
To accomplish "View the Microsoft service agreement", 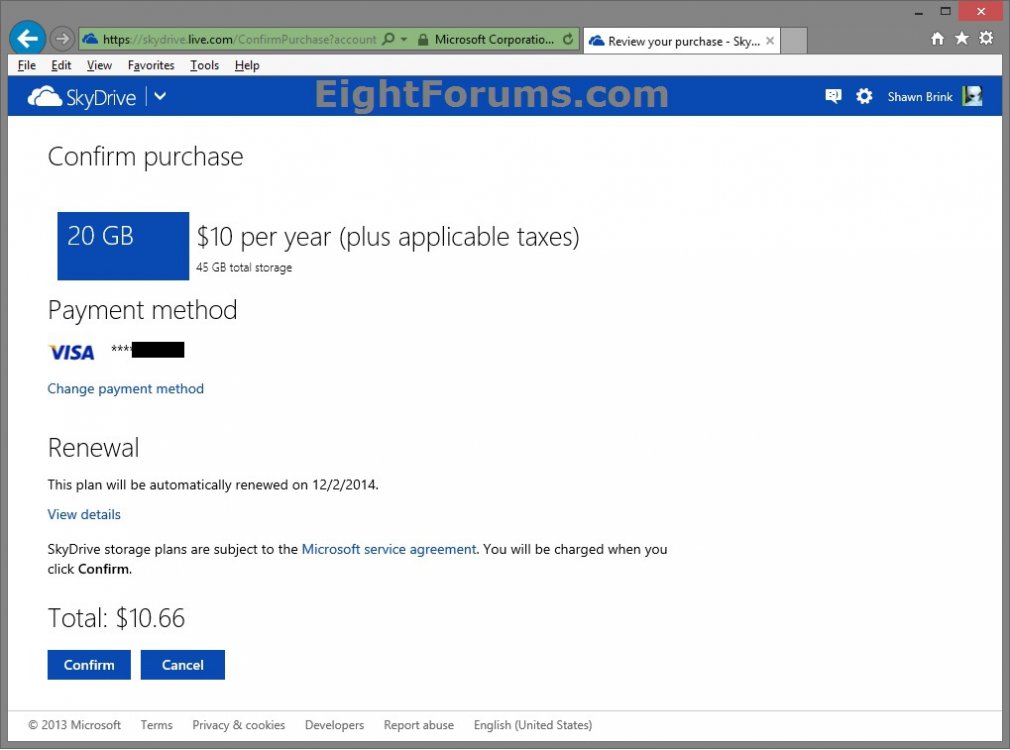I will pos(388,549).
